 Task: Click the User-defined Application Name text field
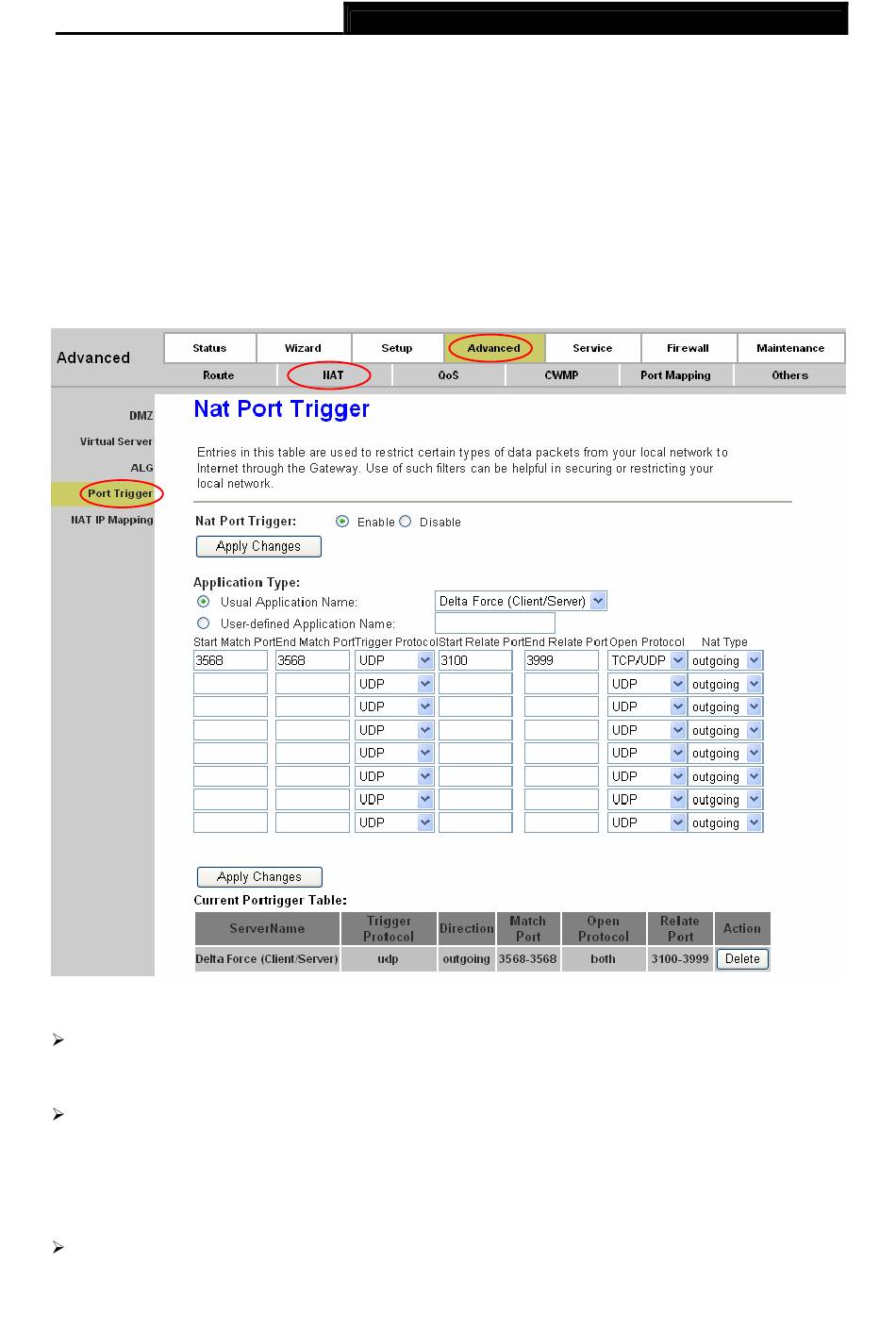(x=494, y=623)
